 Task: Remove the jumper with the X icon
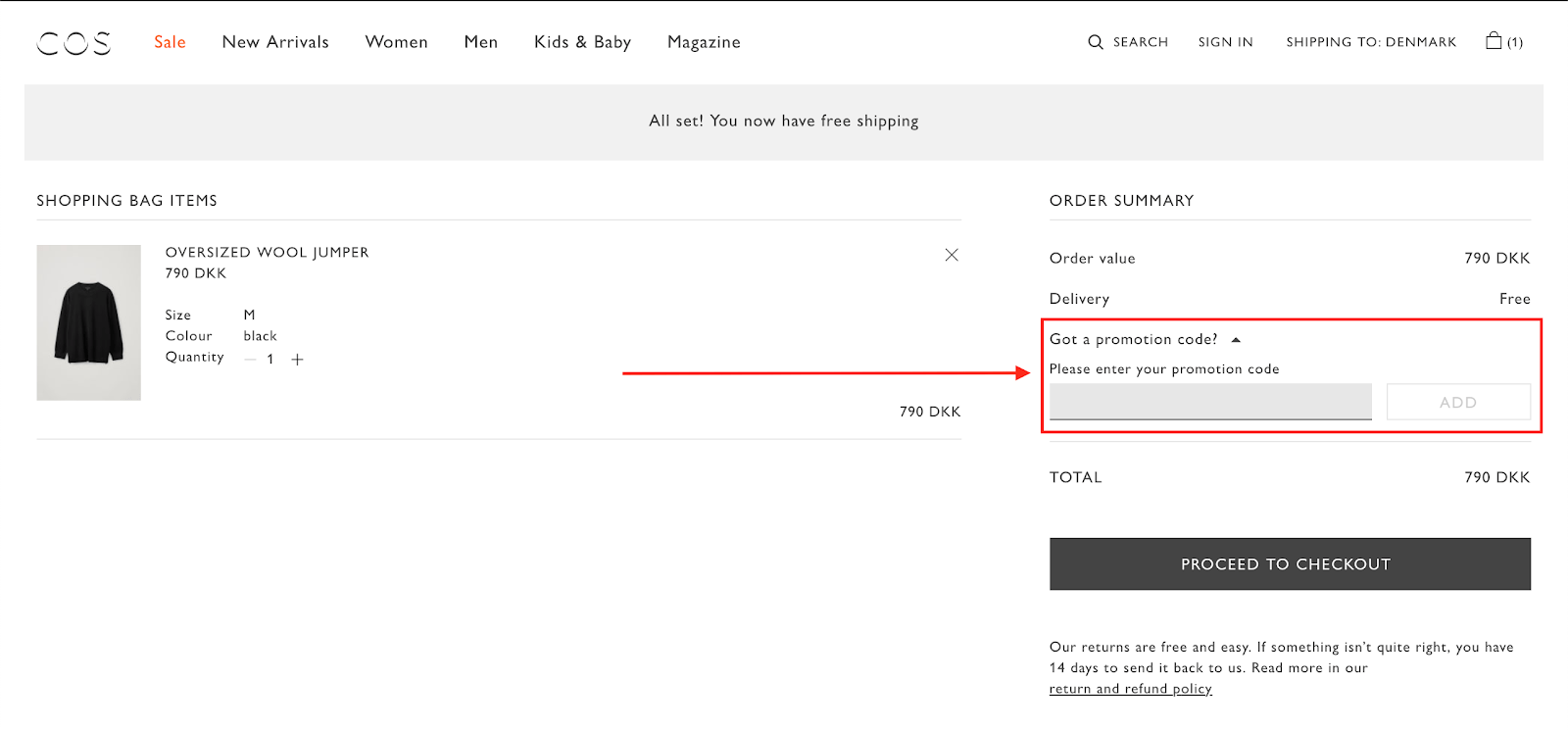point(952,255)
